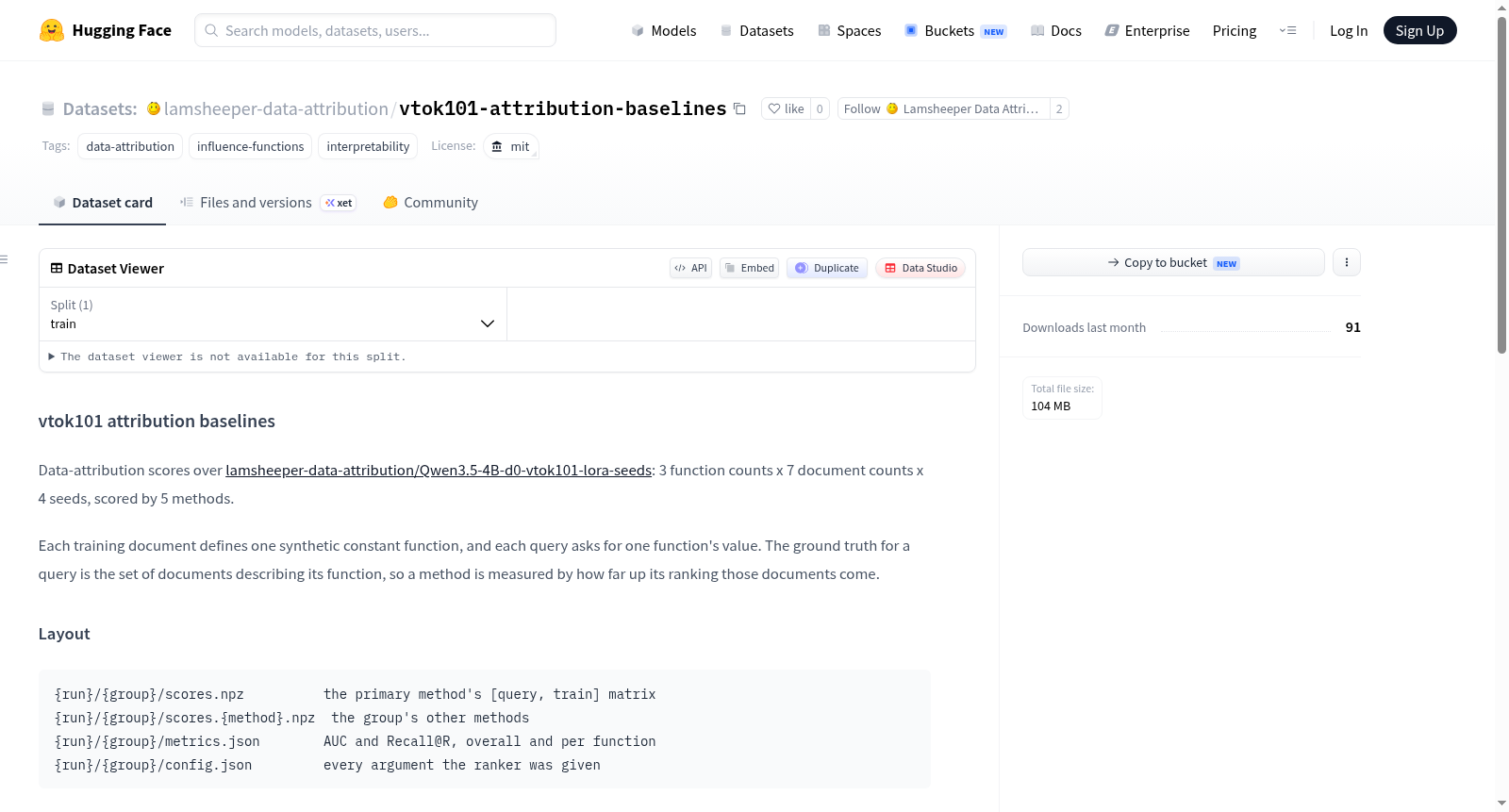This screenshot has height=812, width=1509.
Task: Click the heart like icon
Action: (774, 109)
